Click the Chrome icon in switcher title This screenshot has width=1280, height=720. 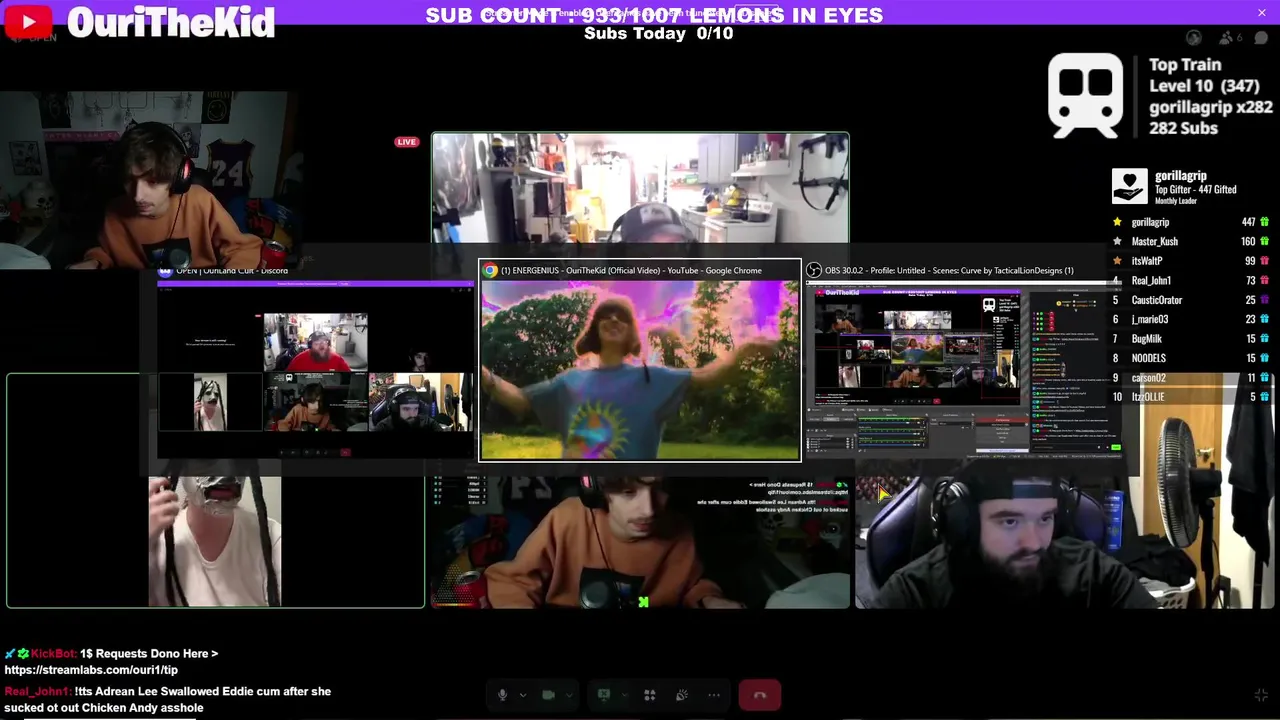[x=491, y=270]
